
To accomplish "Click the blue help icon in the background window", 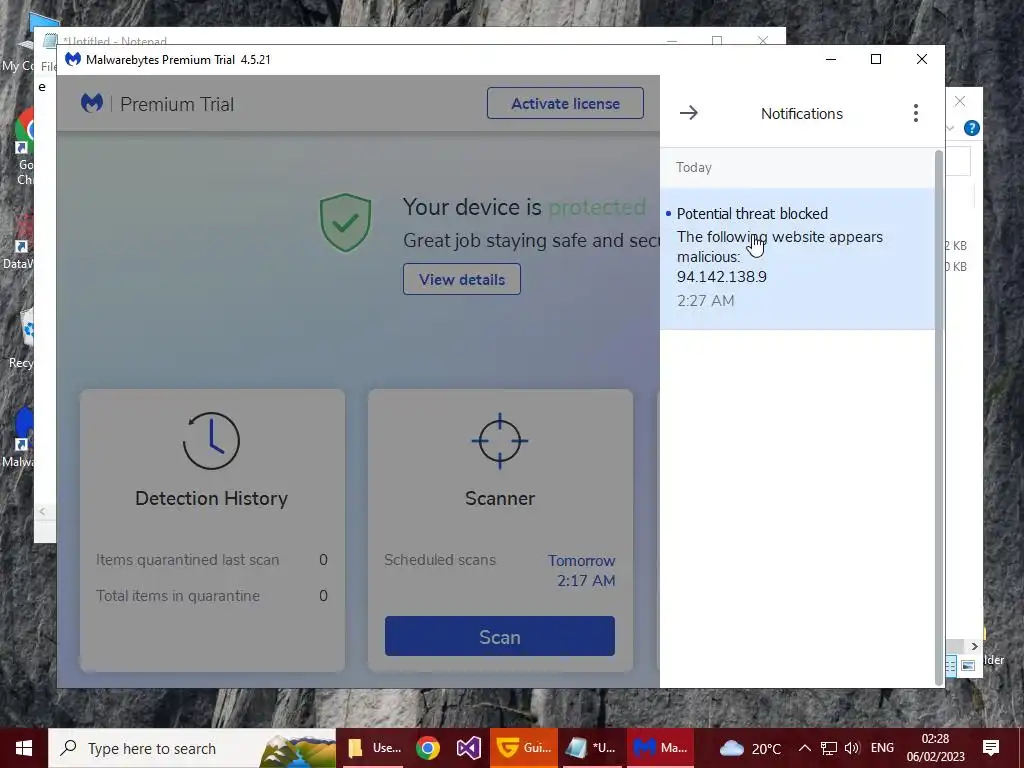I will click(972, 128).
